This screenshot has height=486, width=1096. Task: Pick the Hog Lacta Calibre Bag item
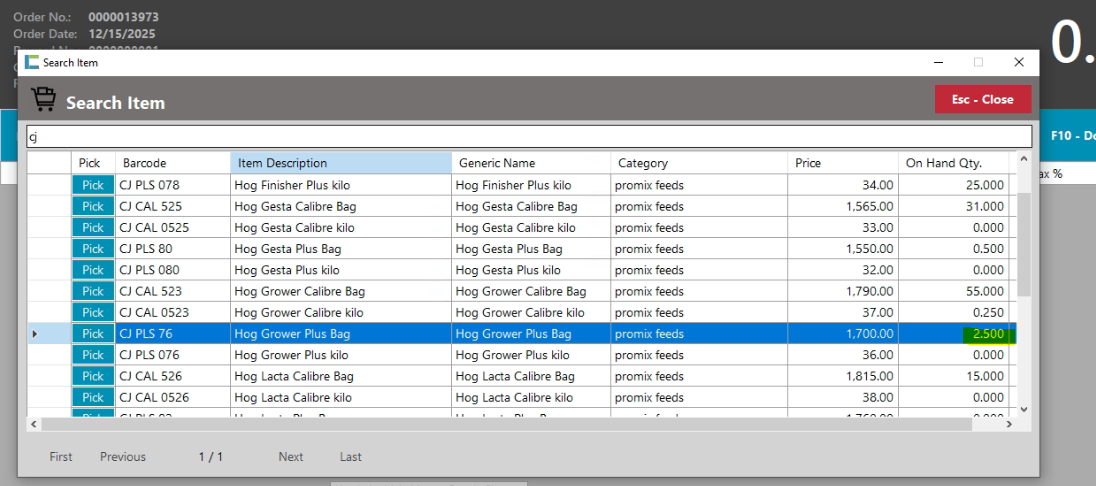click(x=93, y=376)
